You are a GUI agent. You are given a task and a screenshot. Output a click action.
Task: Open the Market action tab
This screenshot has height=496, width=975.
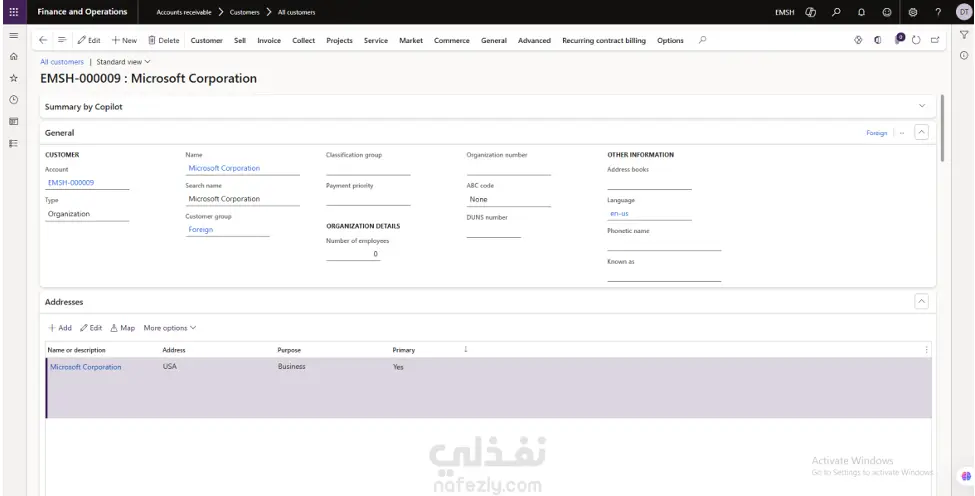click(x=411, y=40)
